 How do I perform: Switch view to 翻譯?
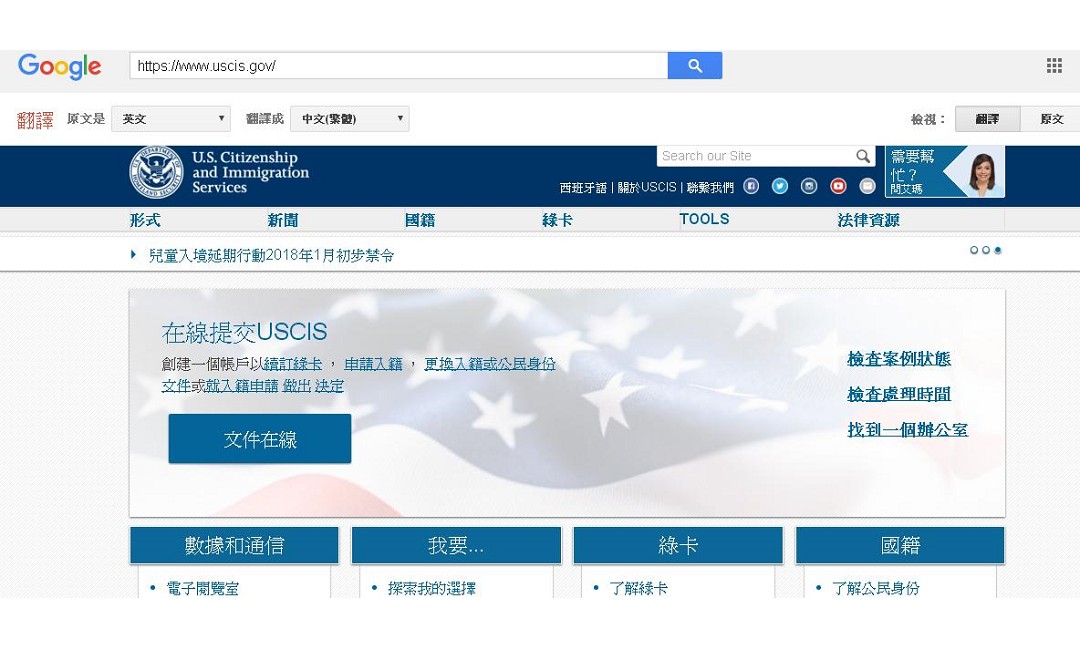click(987, 119)
